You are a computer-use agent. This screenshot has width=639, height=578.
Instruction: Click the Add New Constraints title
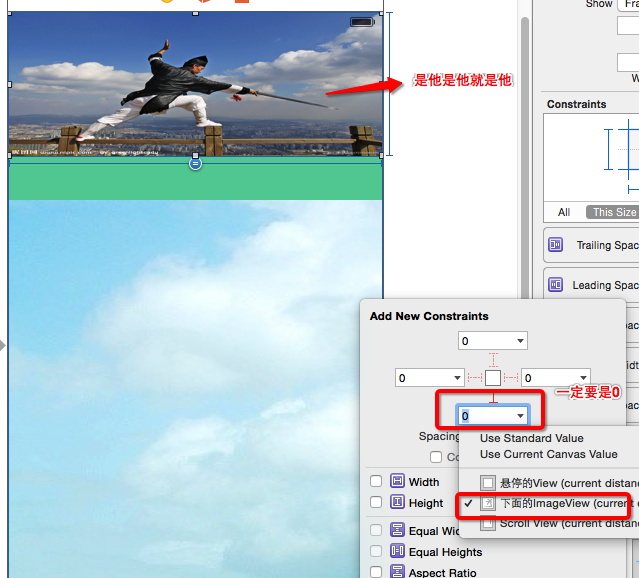(x=429, y=316)
